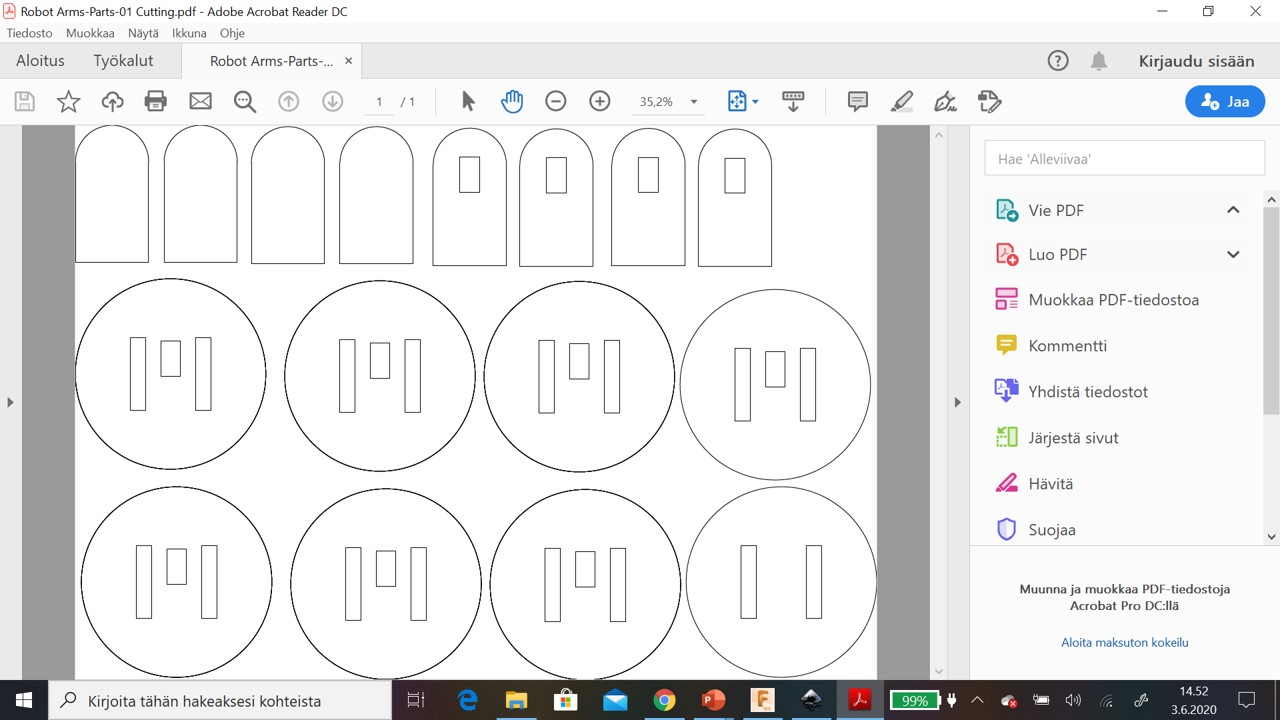Collapse the right tools pane arrow
Viewport: 1280px width, 720px height.
pyautogui.click(x=958, y=402)
